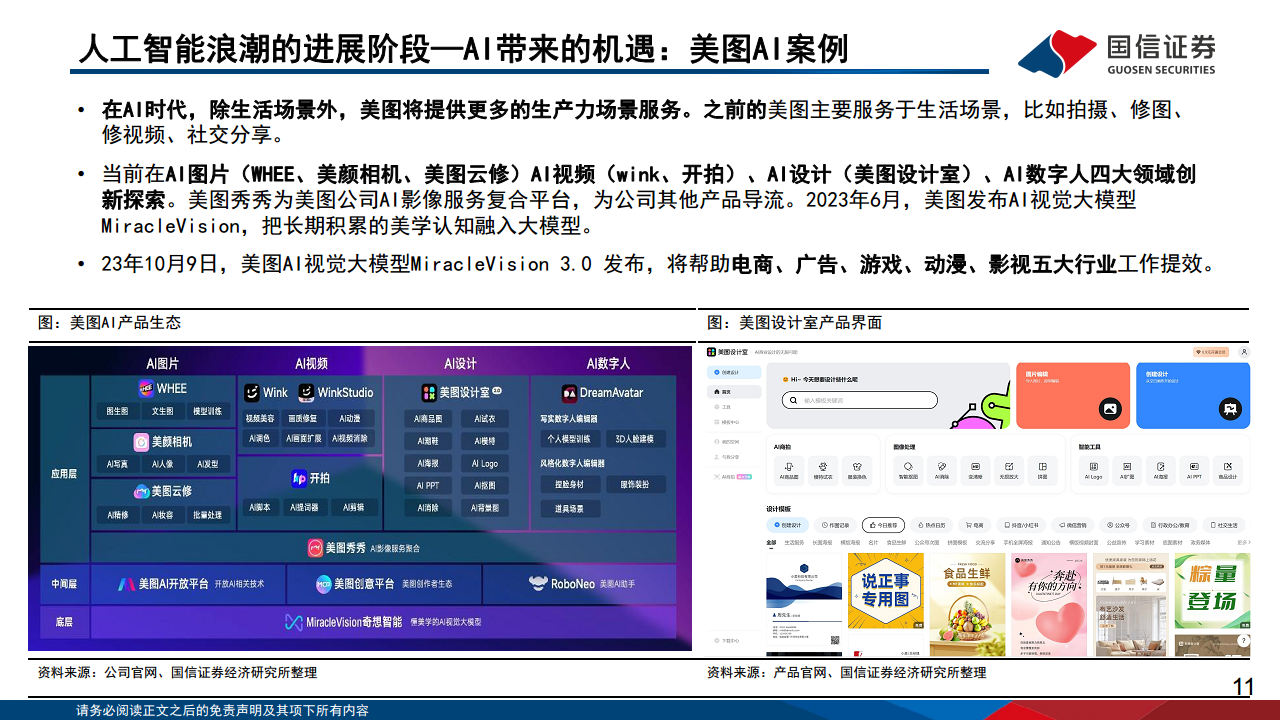Select the 微信营销 chip
1280x720 pixels.
pyautogui.click(x=1072, y=524)
